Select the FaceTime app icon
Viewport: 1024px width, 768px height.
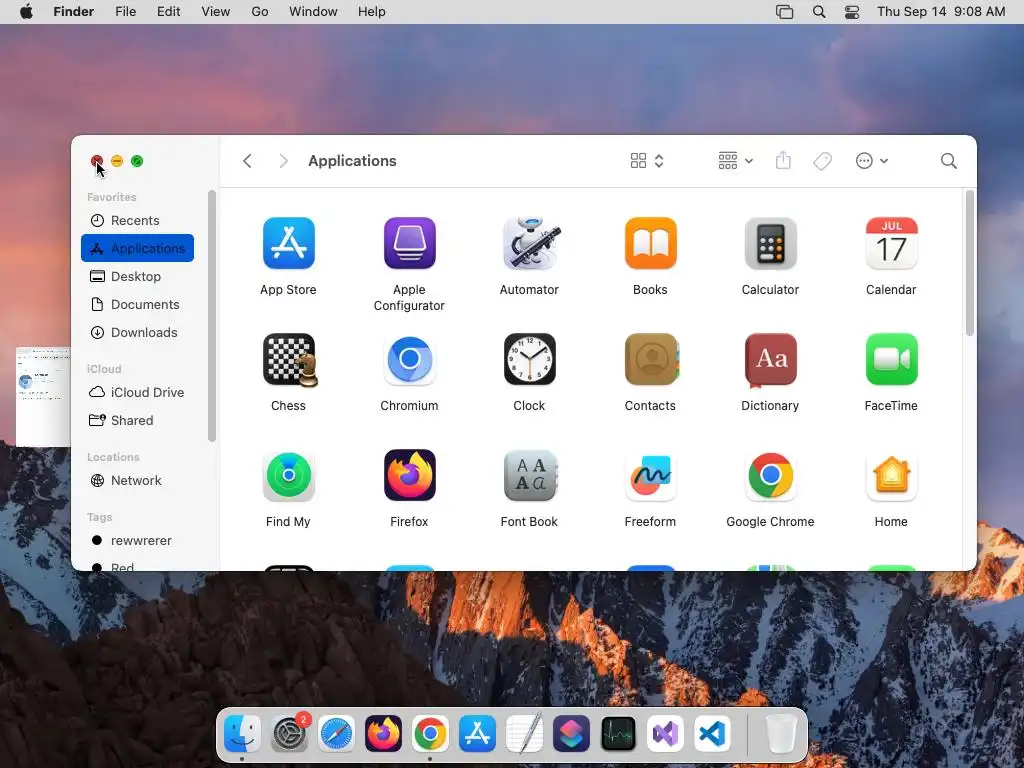pos(891,359)
